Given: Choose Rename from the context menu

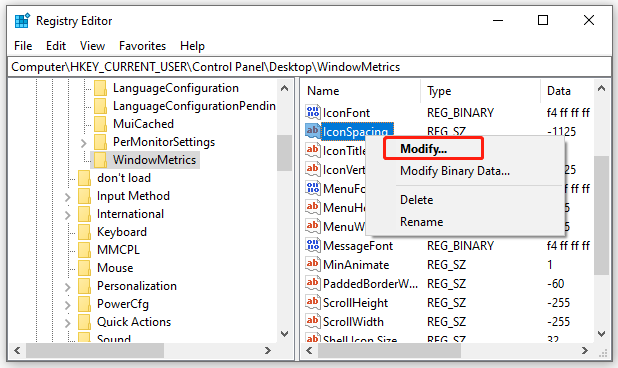Looking at the screenshot, I should (x=421, y=222).
